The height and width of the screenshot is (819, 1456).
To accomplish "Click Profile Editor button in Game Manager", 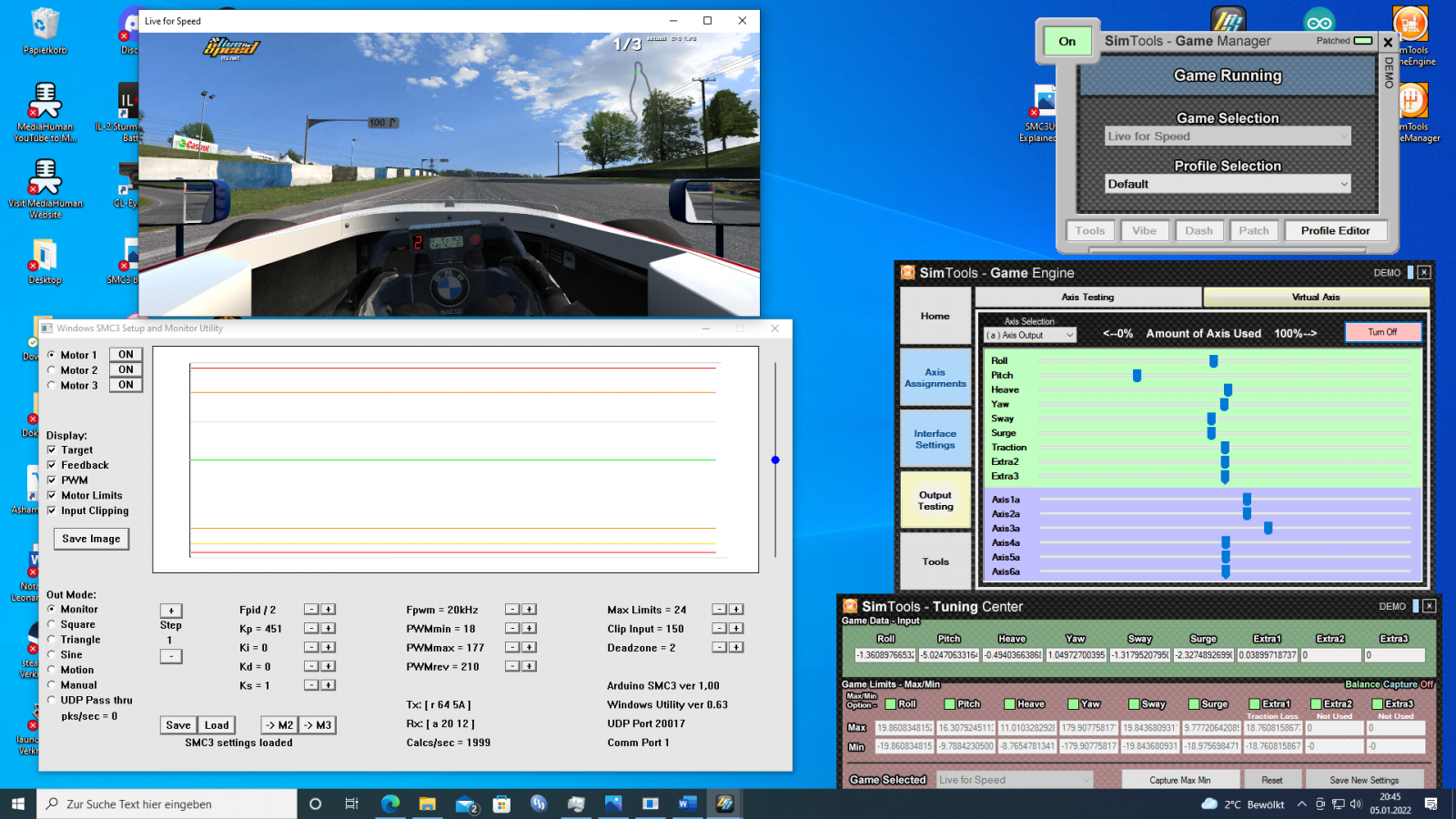I will (1335, 231).
